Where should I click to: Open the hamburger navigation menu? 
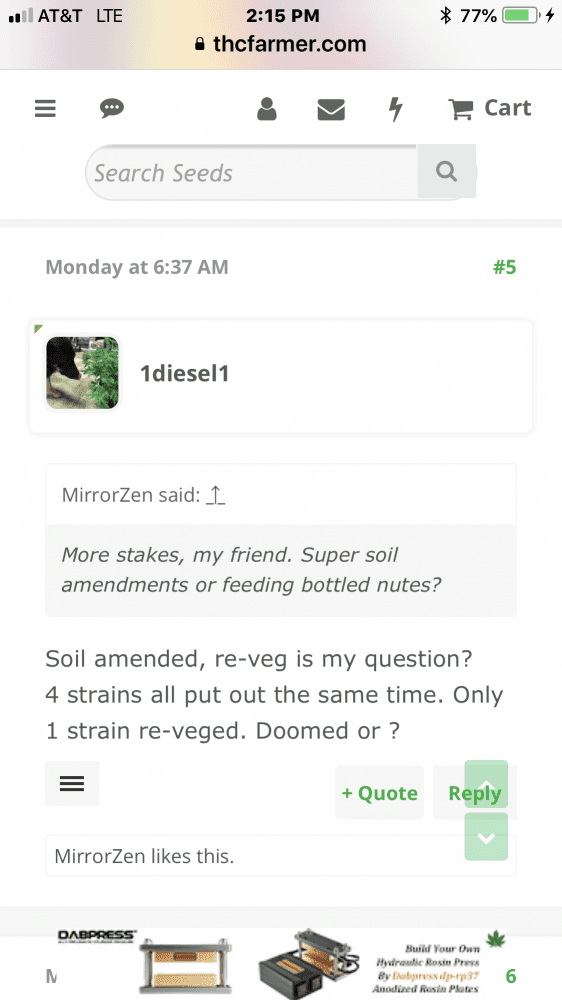coord(45,108)
